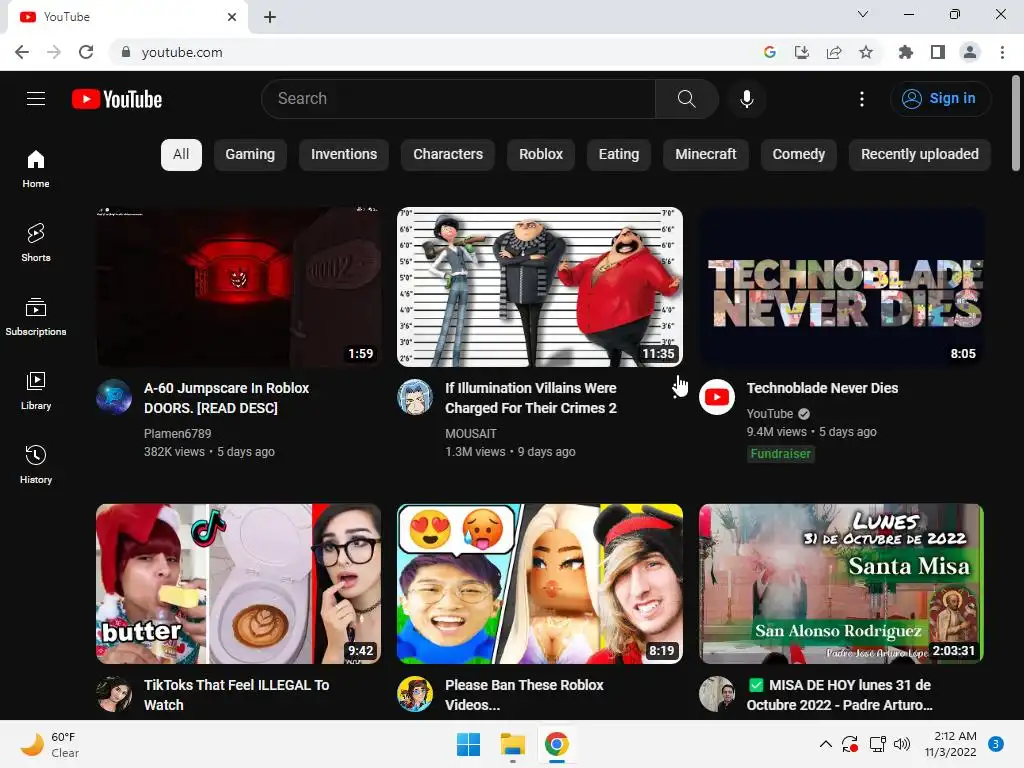Select the Comedy filter chip
1024x768 pixels.
[x=798, y=154]
